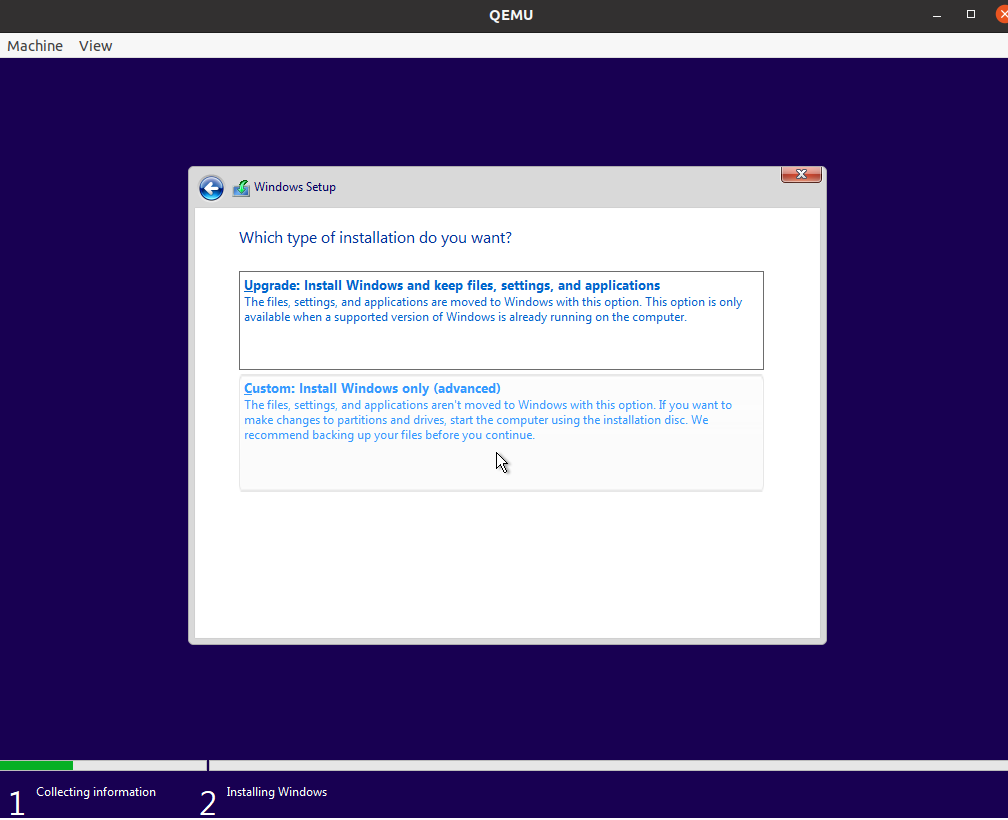Screen dimensions: 1008x820
Task: Click the Windows Setup title icon
Action: pos(241,188)
